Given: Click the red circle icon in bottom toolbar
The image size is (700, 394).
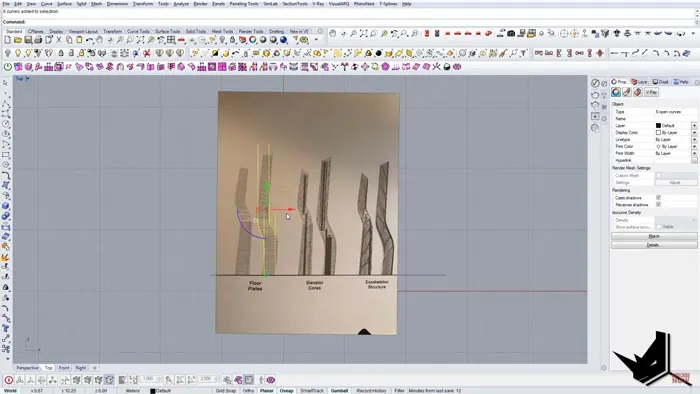Looking at the screenshot, I should pyautogui.click(x=8, y=380).
